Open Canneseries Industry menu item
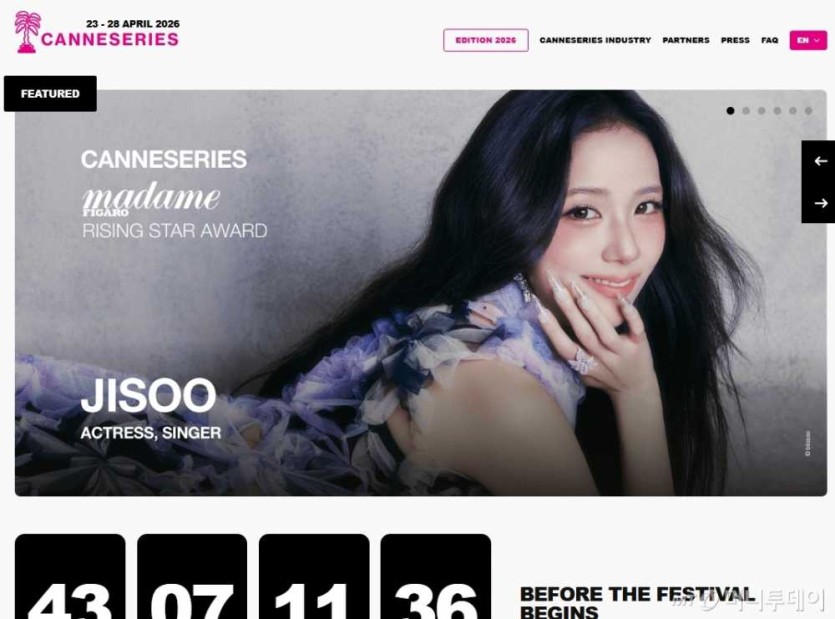 pos(595,40)
